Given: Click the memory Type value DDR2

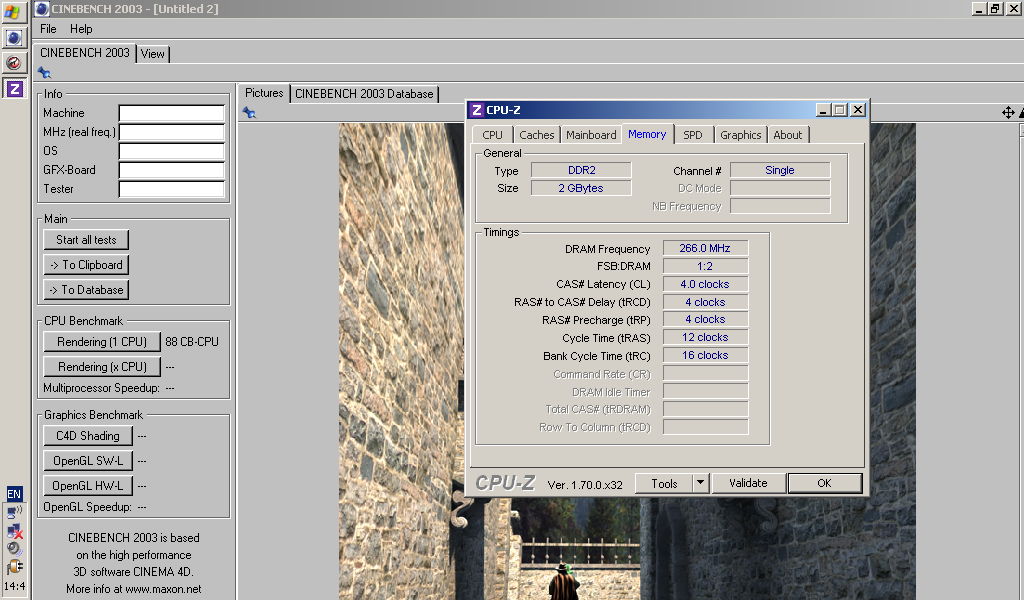Looking at the screenshot, I should coord(581,170).
